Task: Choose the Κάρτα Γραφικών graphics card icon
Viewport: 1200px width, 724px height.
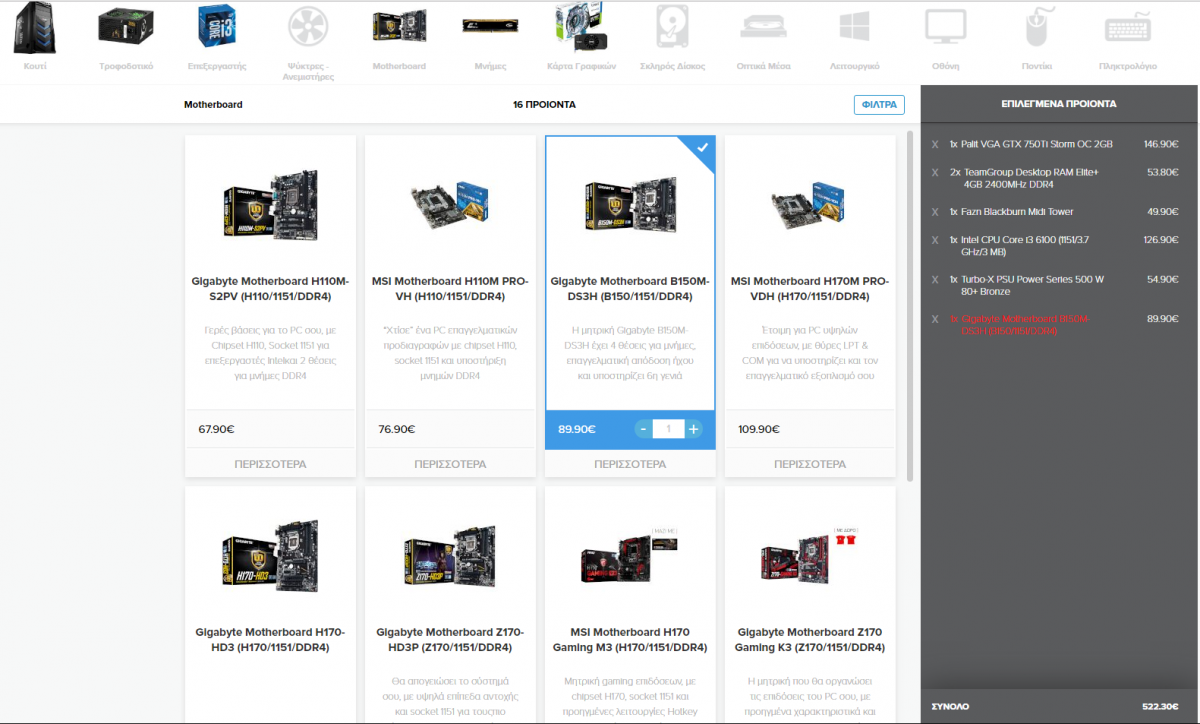Action: coord(582,27)
